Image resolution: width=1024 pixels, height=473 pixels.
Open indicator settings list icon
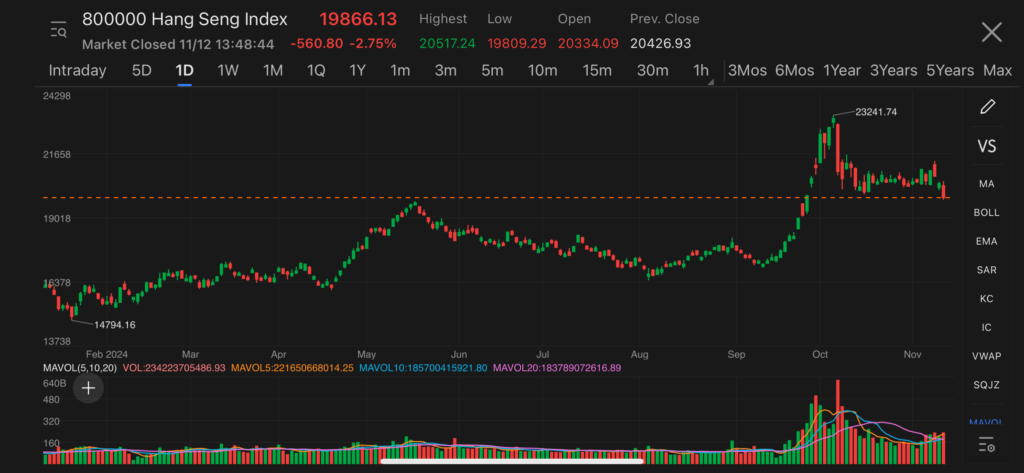pyautogui.click(x=986, y=445)
